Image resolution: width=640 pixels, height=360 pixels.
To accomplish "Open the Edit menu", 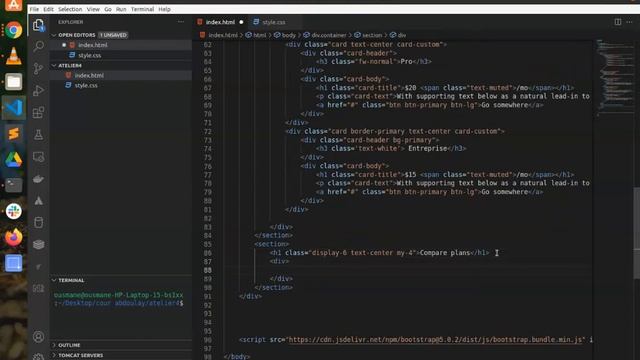I will 49,9.
